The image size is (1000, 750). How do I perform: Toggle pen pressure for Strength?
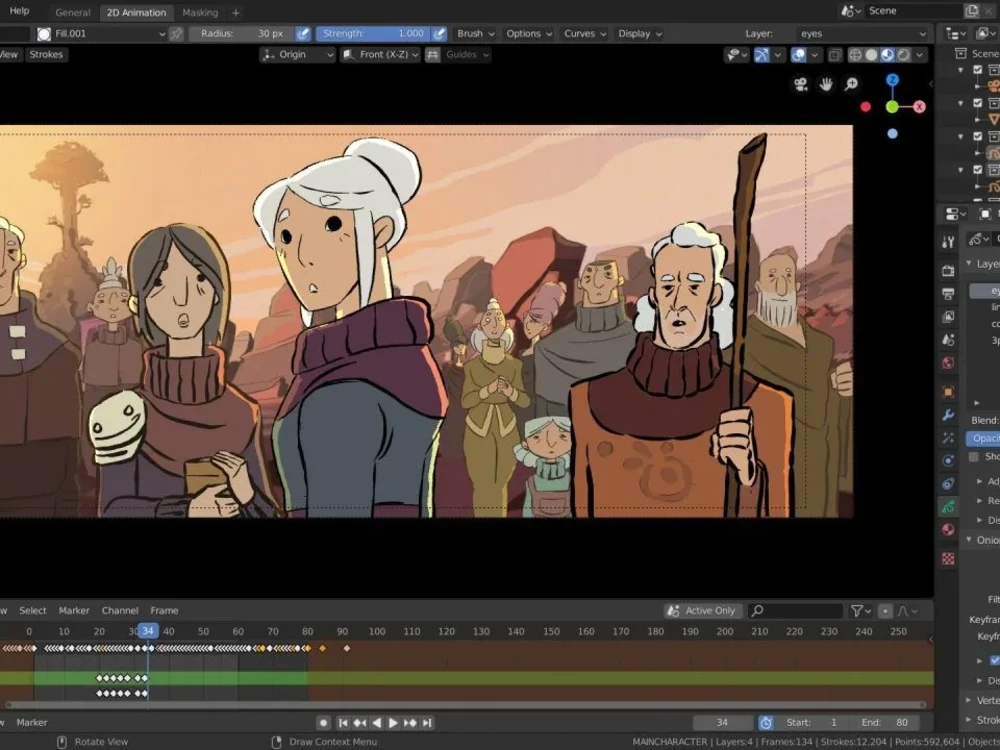click(439, 34)
